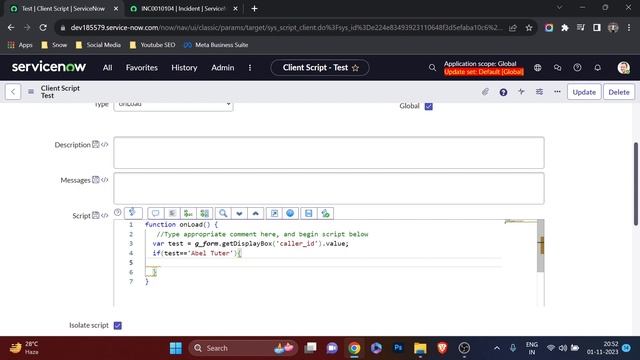Click into the Description text area
The width and height of the screenshot is (640, 360).
tap(329, 153)
